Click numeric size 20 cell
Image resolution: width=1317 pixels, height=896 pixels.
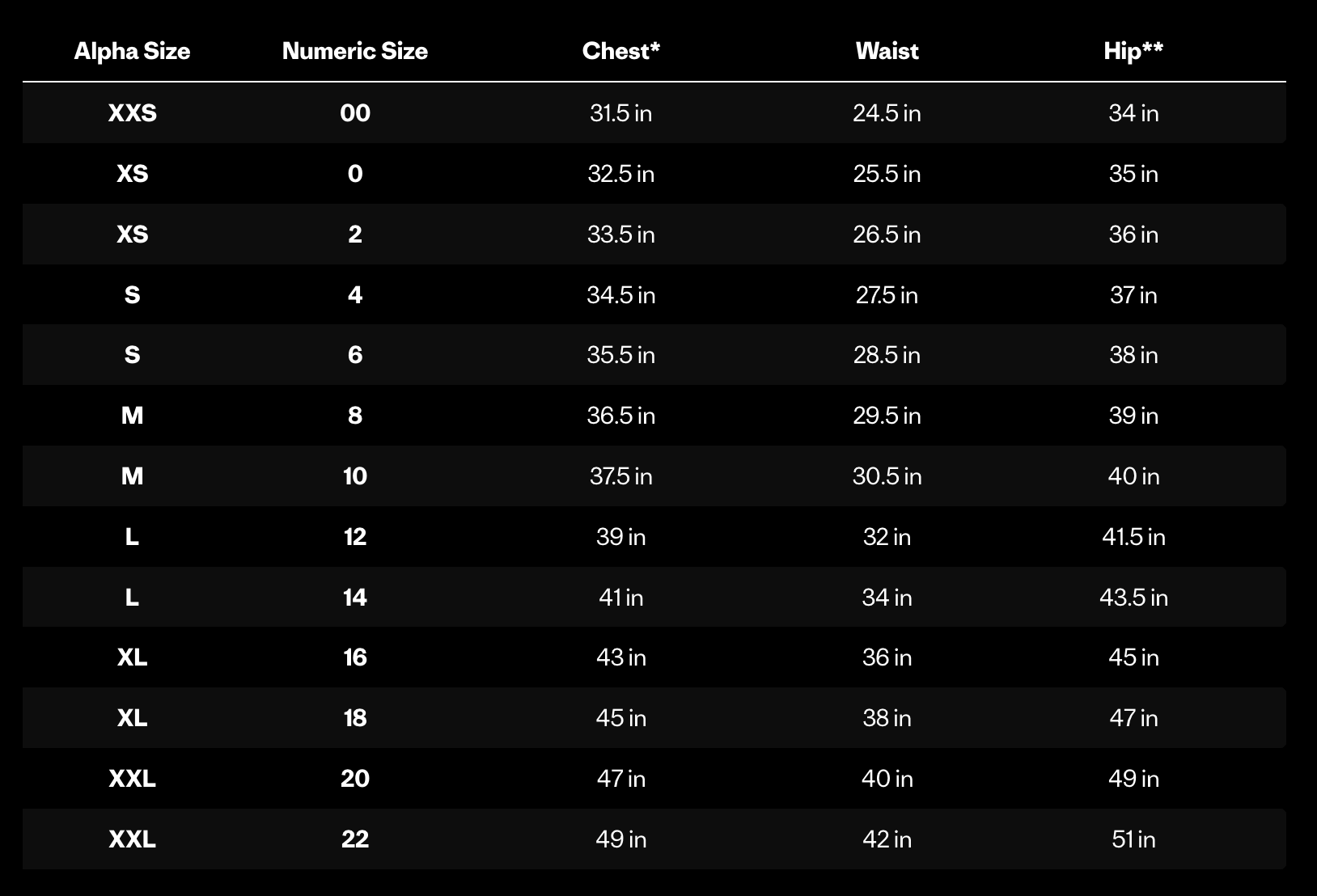pos(355,779)
